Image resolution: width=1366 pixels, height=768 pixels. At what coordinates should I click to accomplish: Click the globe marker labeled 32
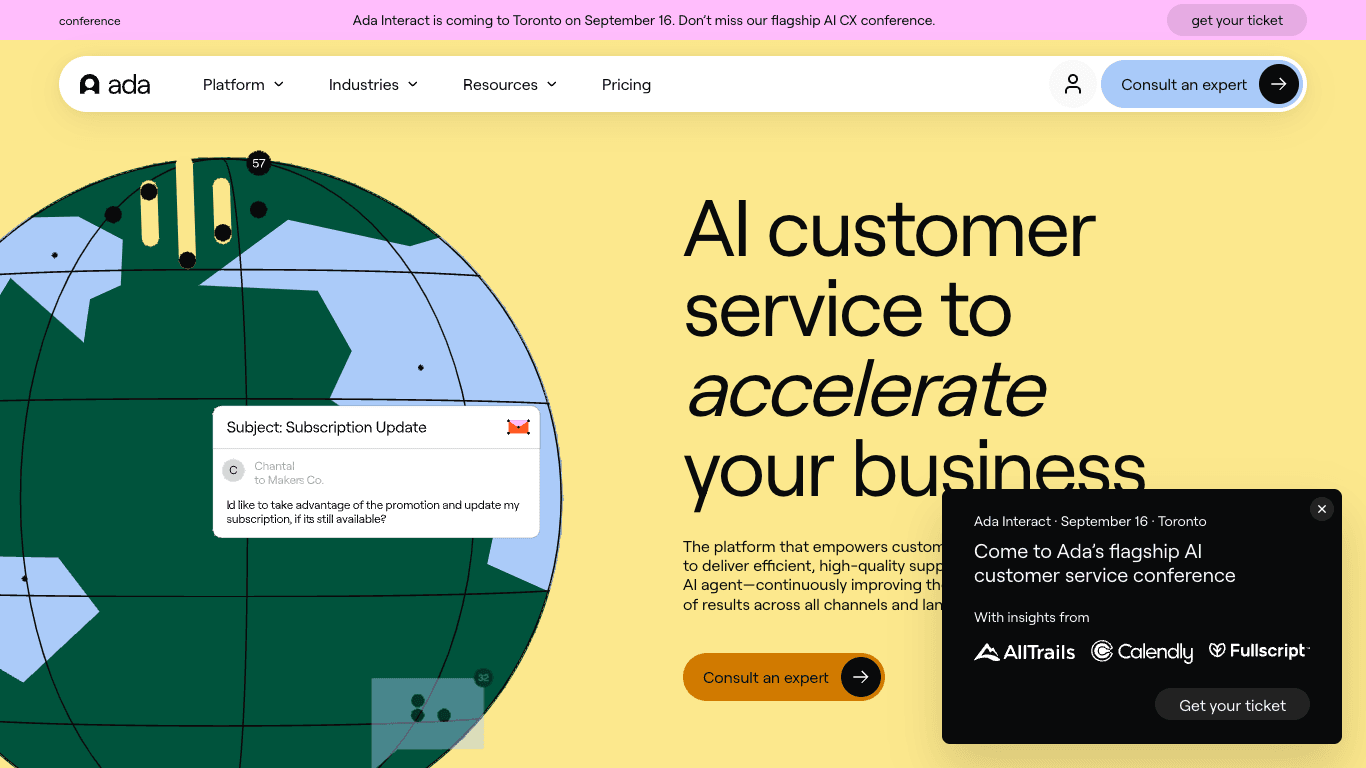tap(483, 677)
